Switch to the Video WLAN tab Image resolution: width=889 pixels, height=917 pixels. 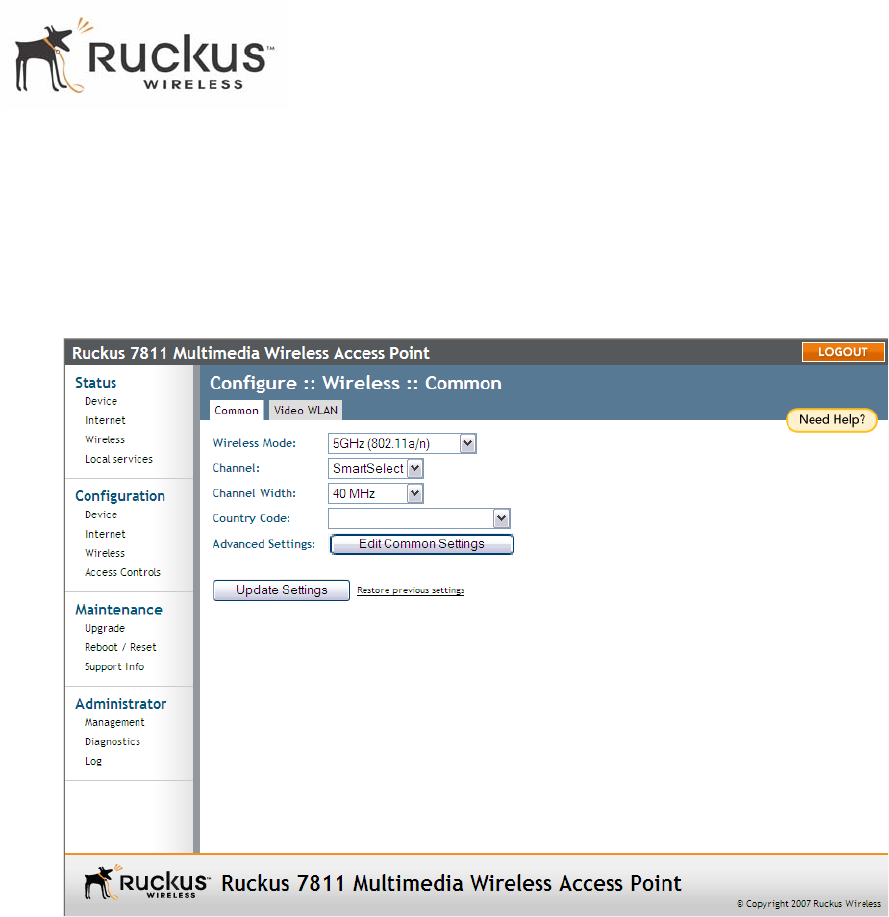pyautogui.click(x=306, y=410)
